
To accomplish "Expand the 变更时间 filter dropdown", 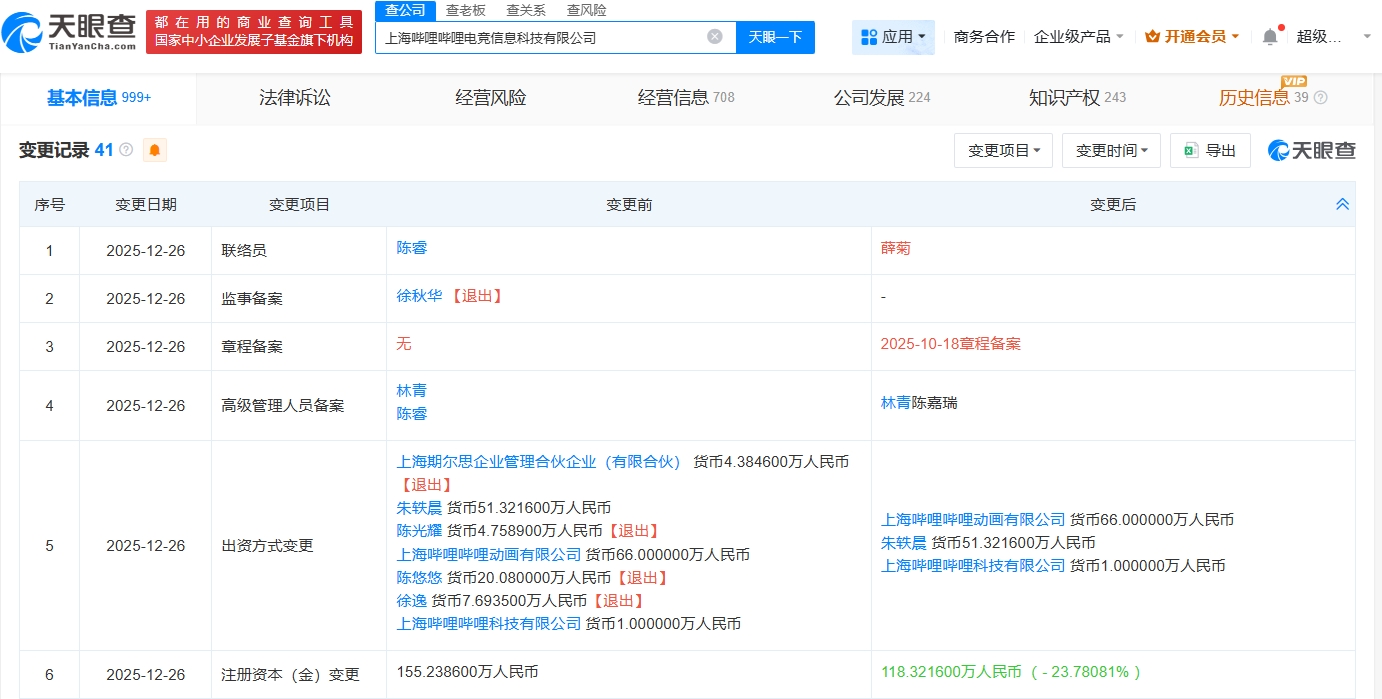I will click(1111, 151).
